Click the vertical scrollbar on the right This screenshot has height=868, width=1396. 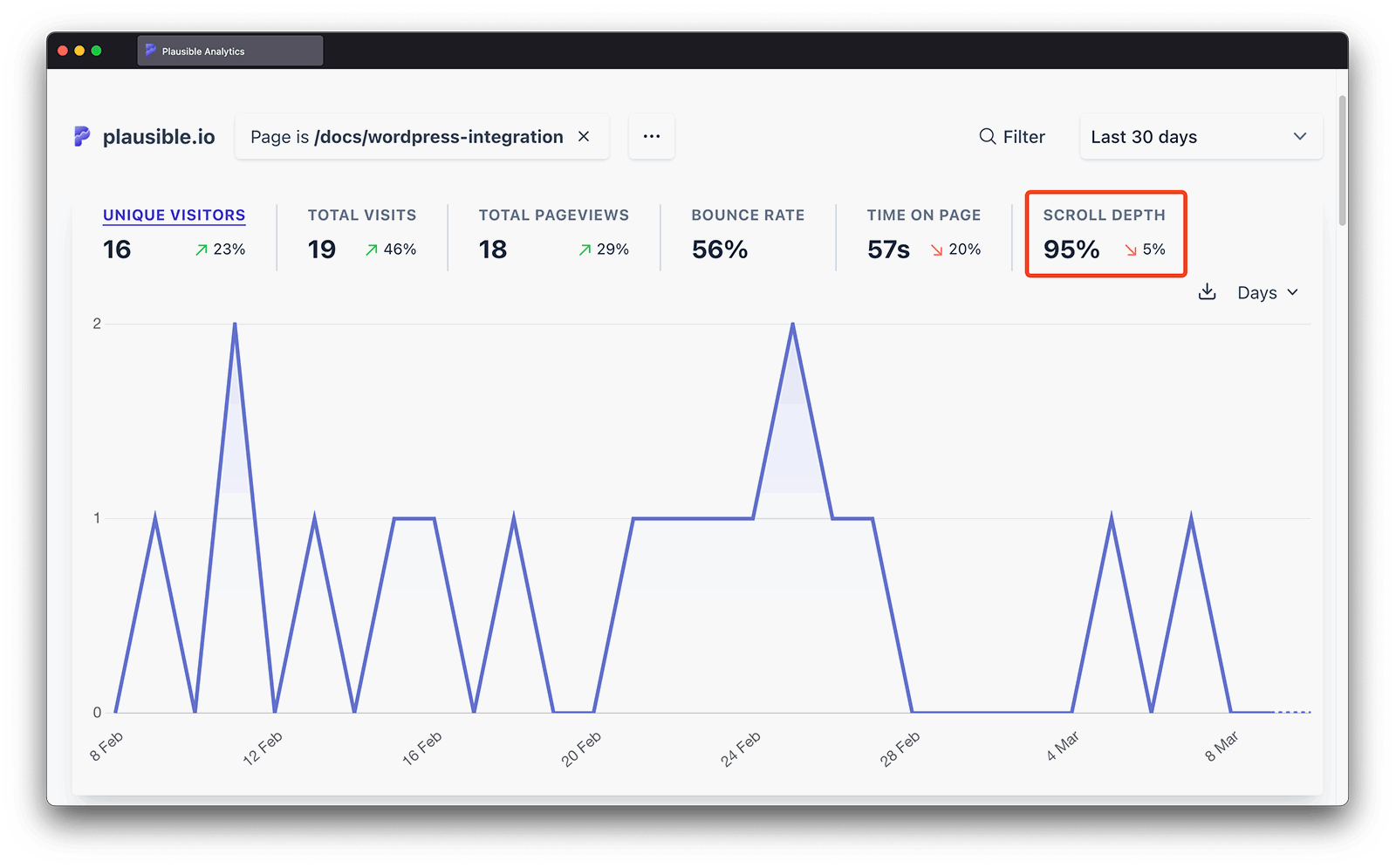pos(1342,161)
